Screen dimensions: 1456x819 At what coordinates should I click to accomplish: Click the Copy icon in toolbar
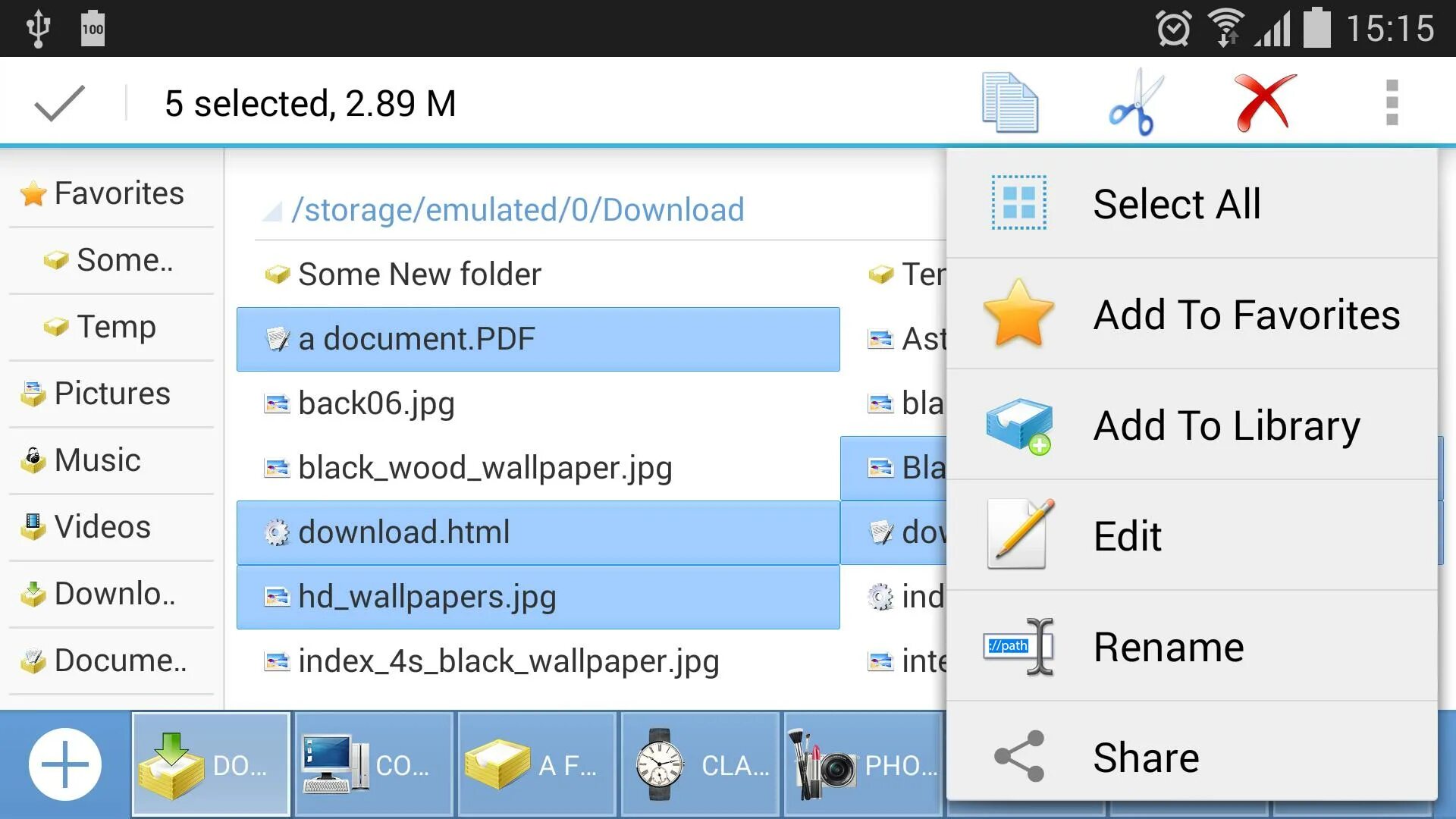pos(1008,101)
